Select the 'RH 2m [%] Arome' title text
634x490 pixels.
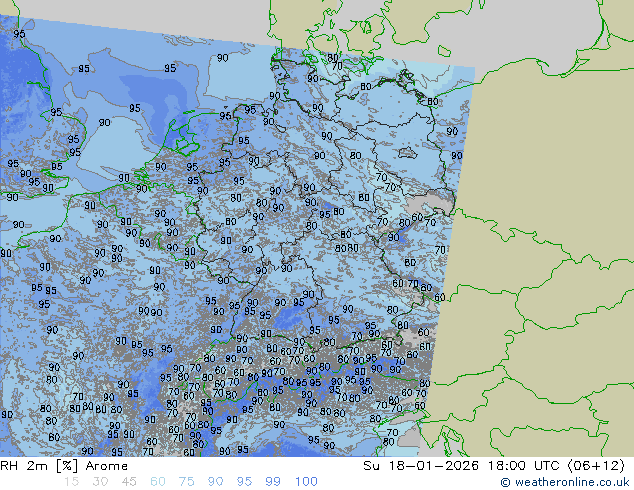64,466
